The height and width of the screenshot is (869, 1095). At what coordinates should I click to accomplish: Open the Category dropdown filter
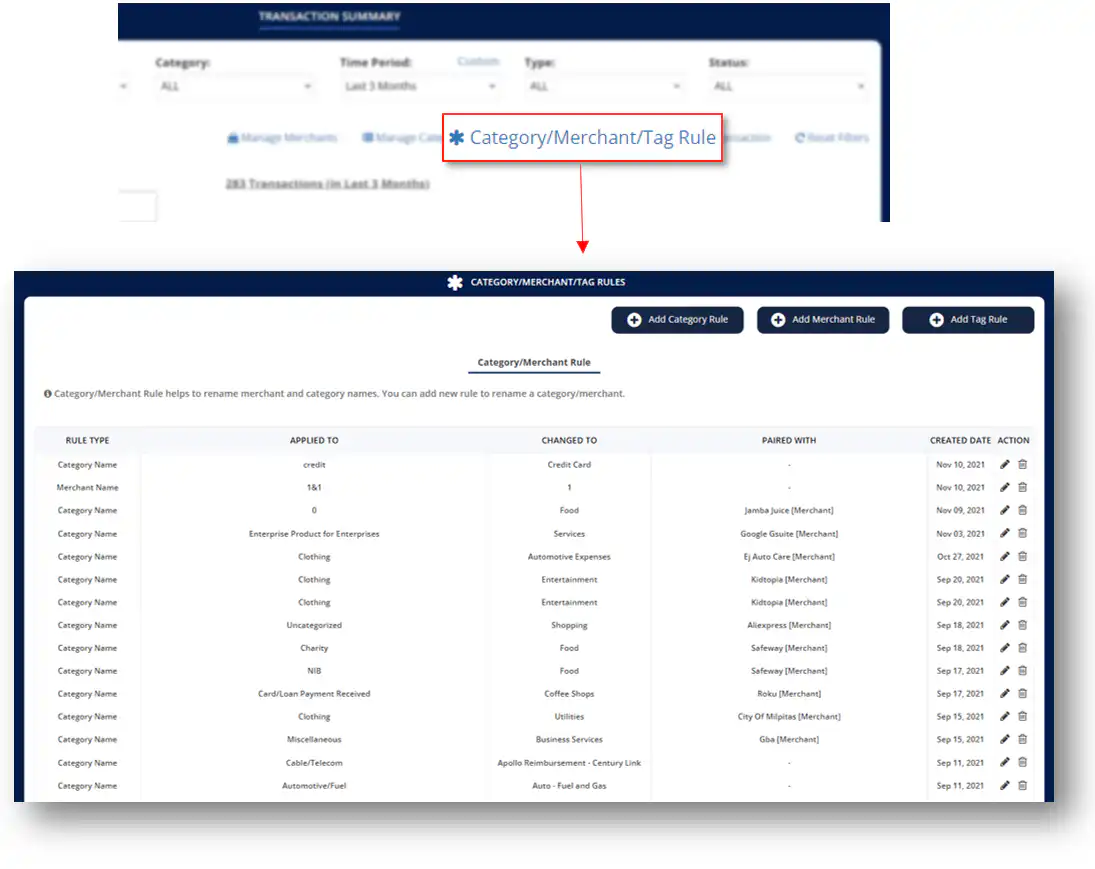coord(235,87)
